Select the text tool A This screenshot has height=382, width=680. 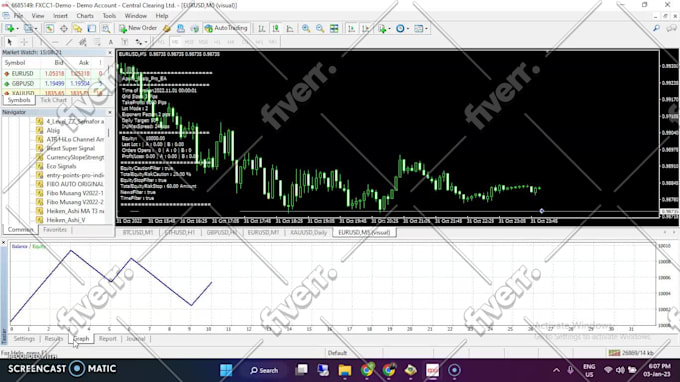pos(111,42)
